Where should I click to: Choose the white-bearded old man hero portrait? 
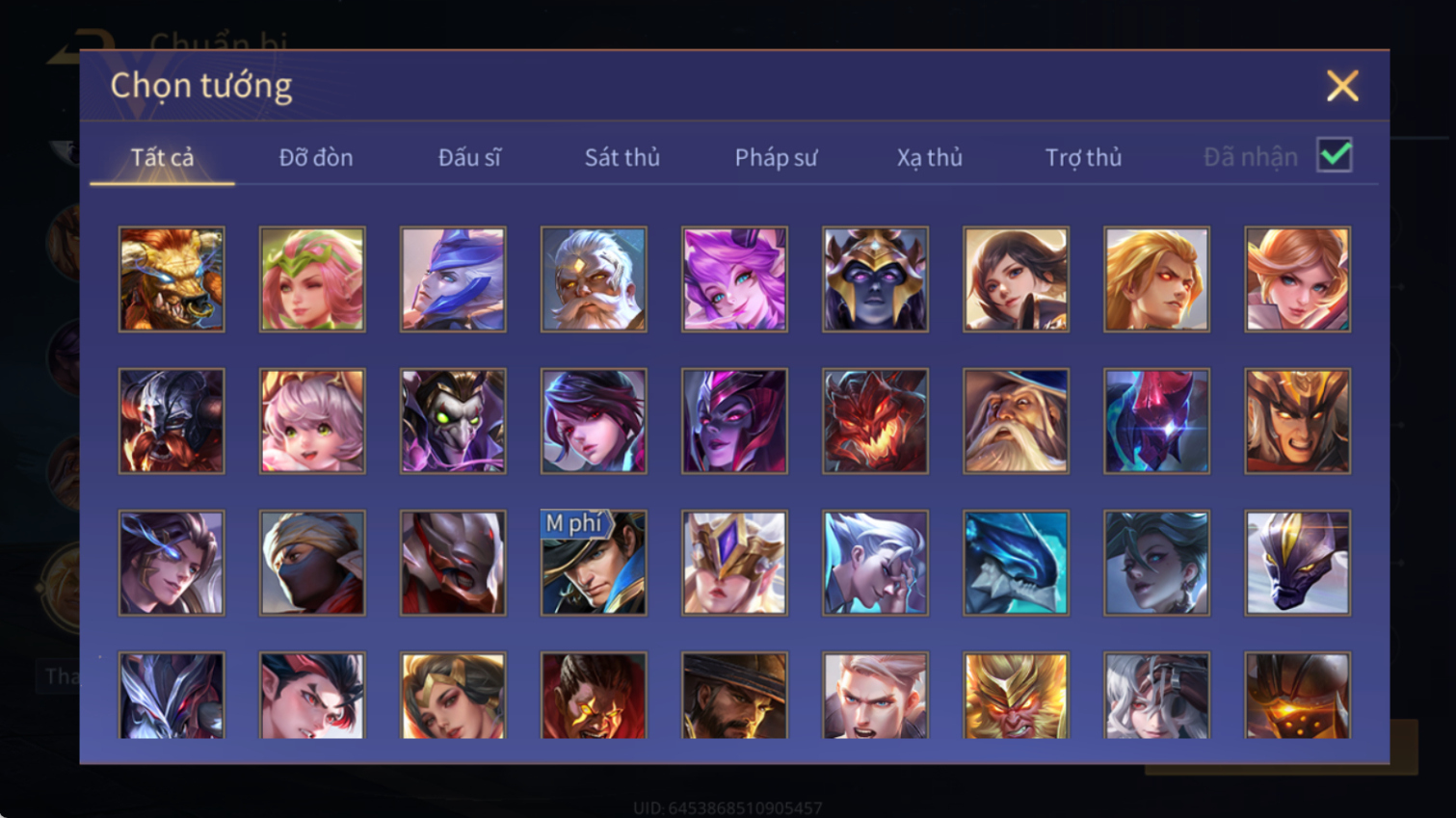coord(594,279)
